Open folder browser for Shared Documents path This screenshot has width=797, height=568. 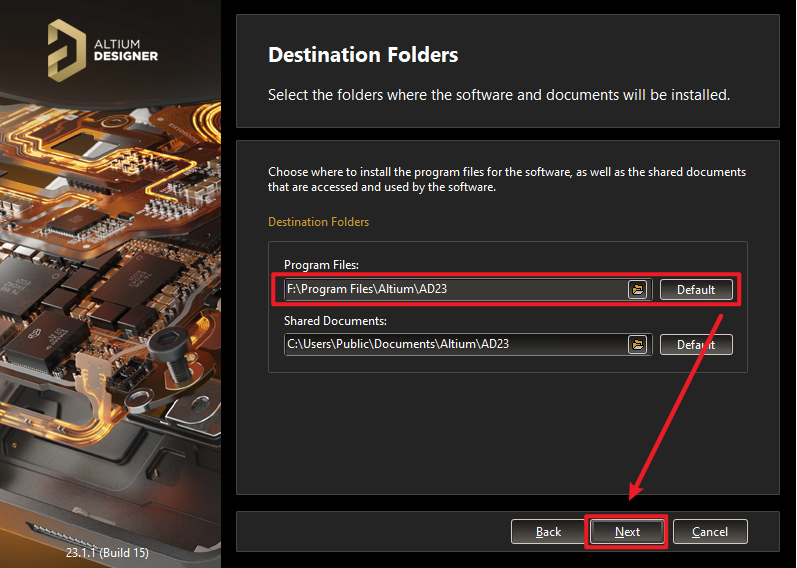637,344
